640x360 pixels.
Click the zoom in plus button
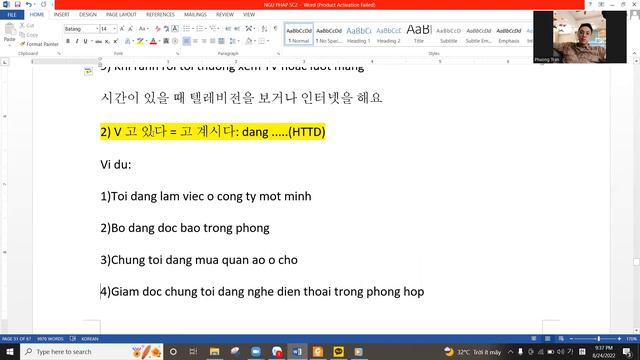click(620, 339)
